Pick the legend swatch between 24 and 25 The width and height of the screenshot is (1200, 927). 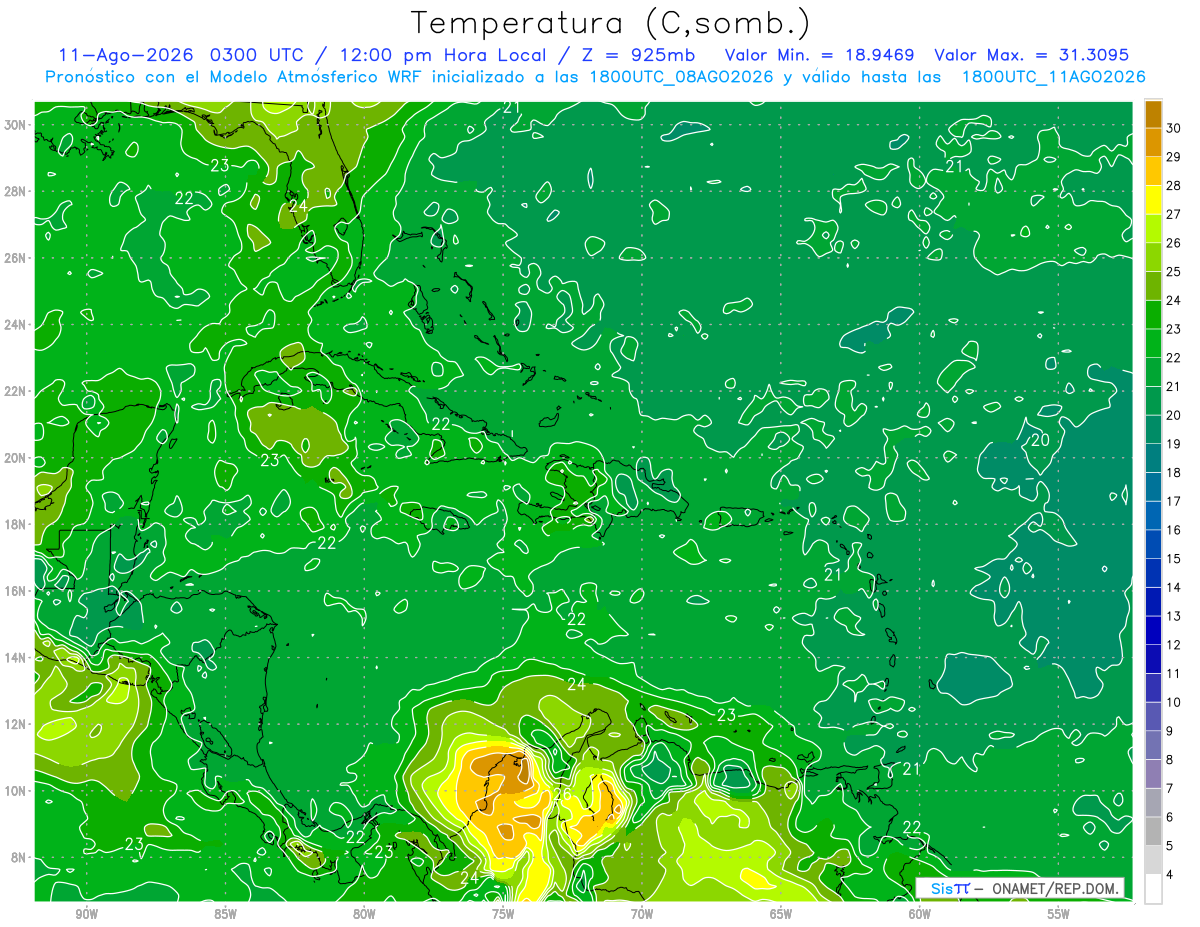[x=1153, y=287]
